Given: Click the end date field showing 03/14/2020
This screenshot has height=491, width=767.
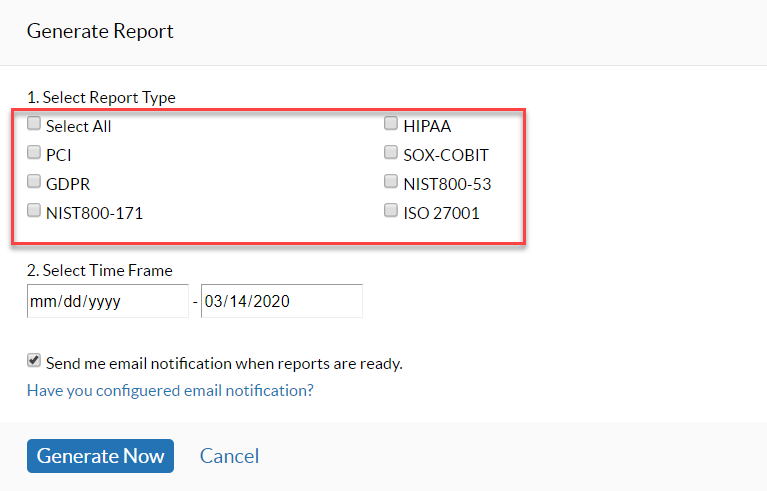Looking at the screenshot, I should (x=281, y=301).
